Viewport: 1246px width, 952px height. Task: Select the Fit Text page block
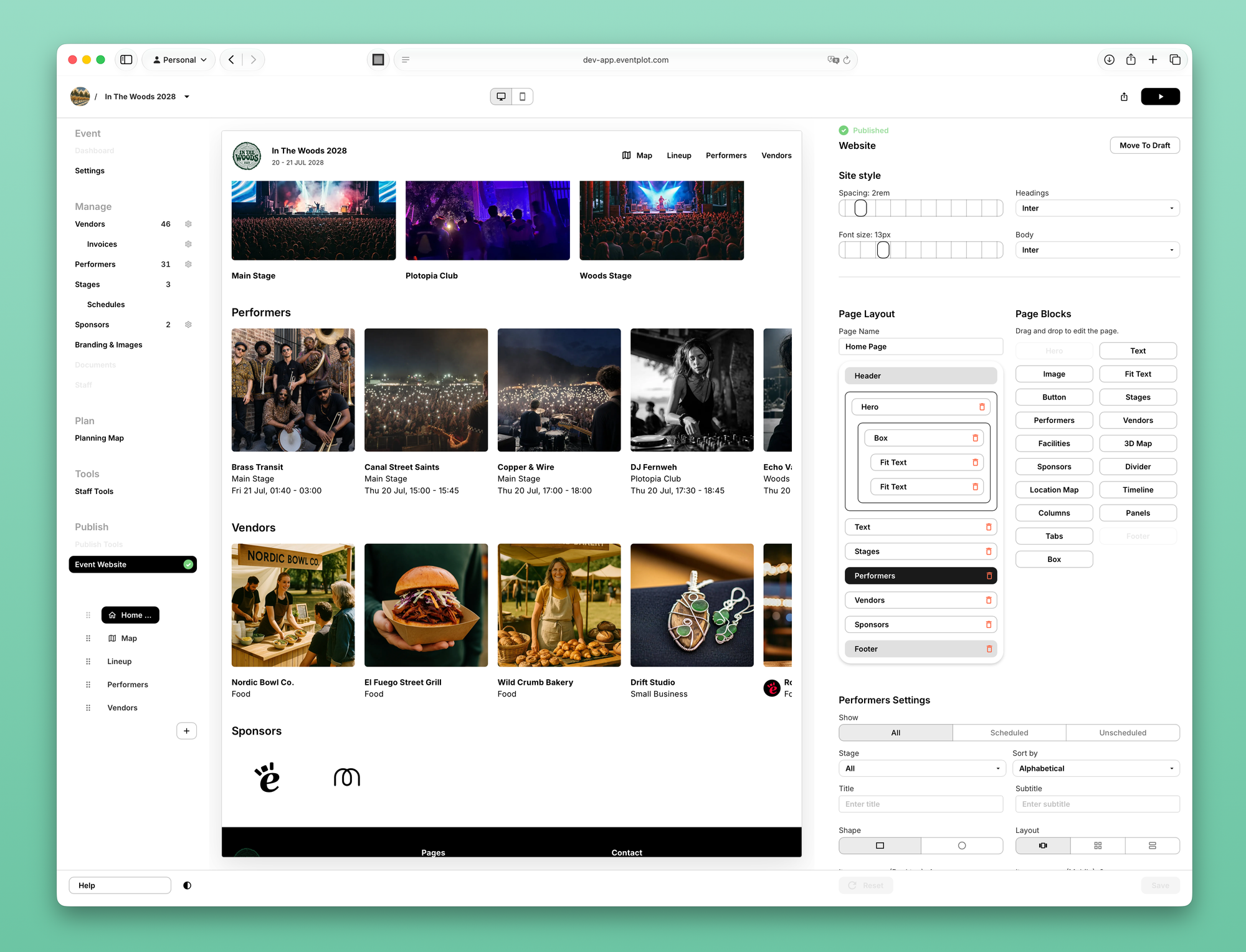pyautogui.click(x=1138, y=374)
